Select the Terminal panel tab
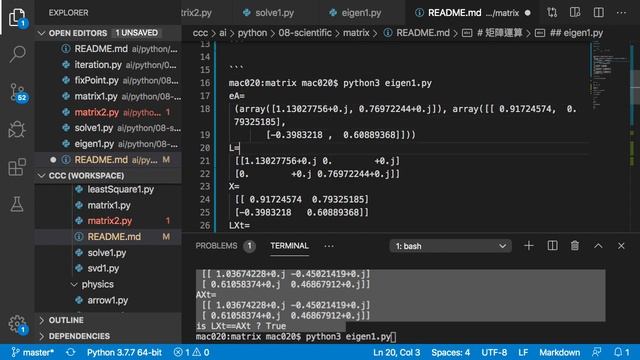Screen dimensions: 640x360 pyautogui.click(x=289, y=246)
